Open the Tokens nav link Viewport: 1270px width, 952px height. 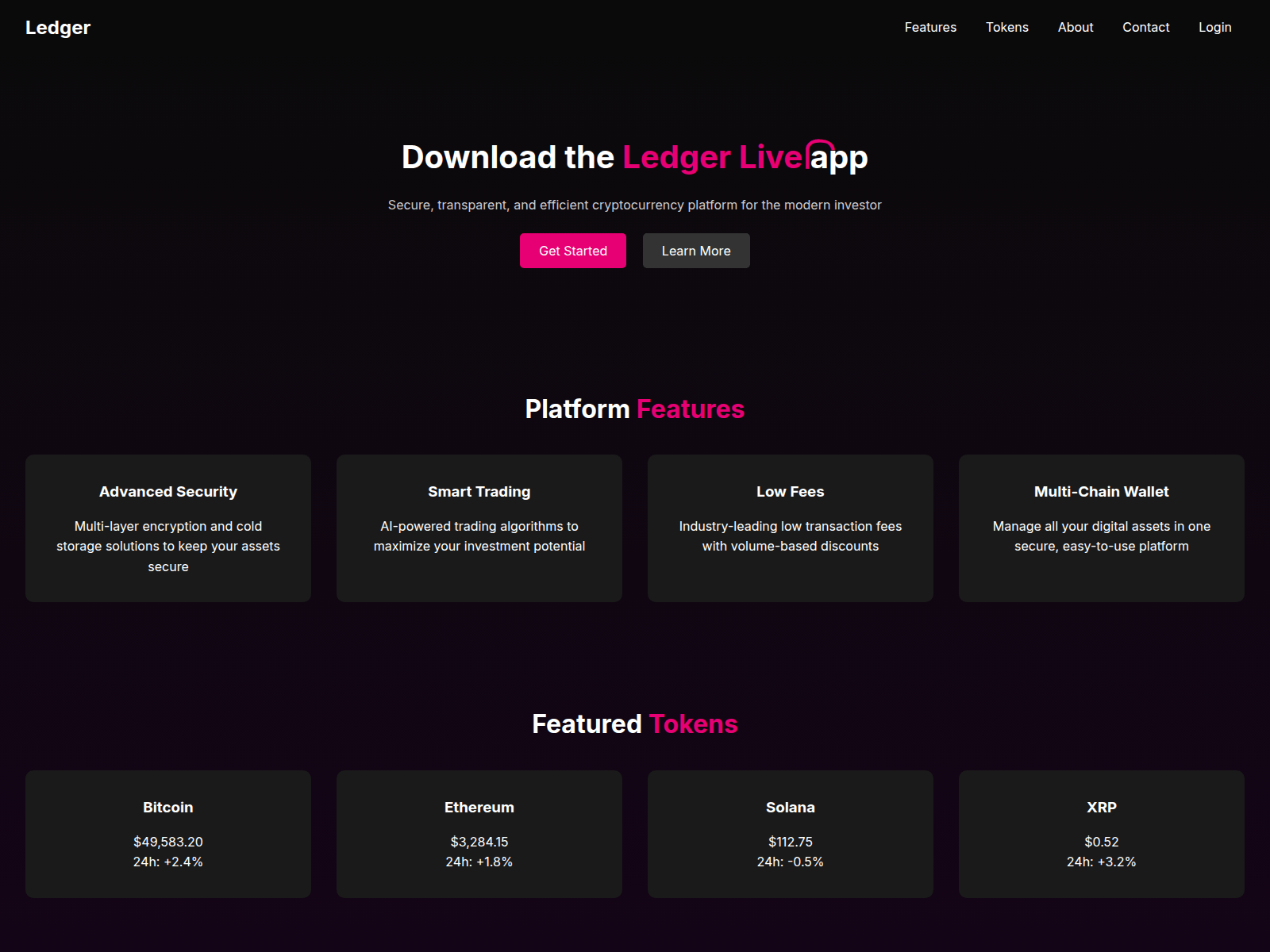(1007, 27)
